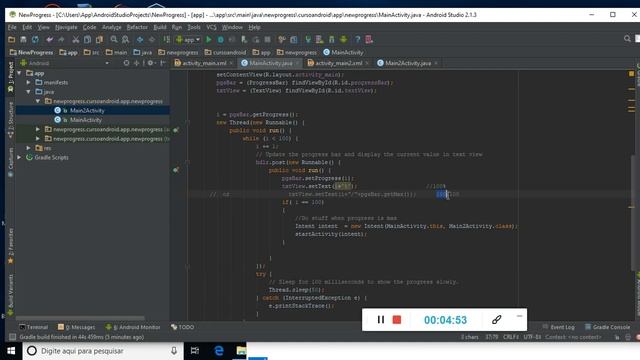Switch to the Main2Activity.java tab
640x360 pixels.
pos(408,63)
